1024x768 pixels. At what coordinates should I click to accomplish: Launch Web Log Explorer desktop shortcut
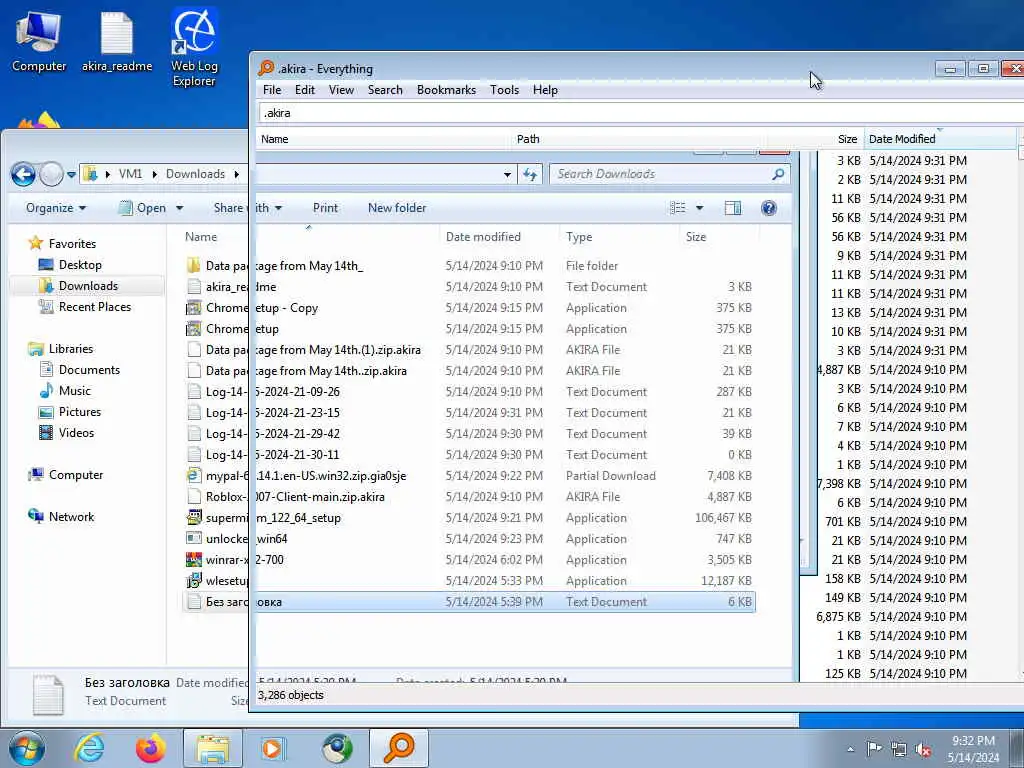(x=194, y=47)
